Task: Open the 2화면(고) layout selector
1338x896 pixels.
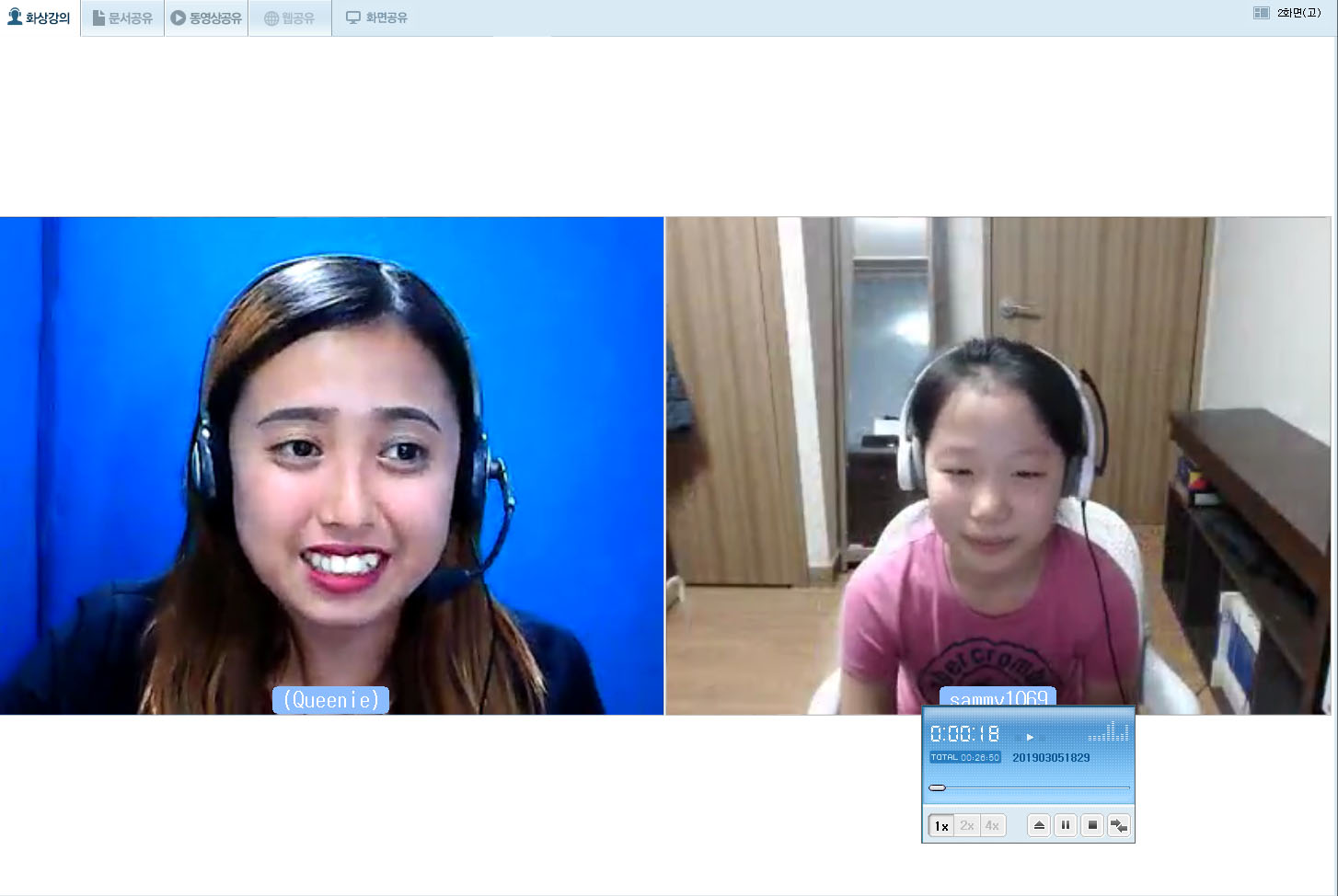Action: 1298,13
